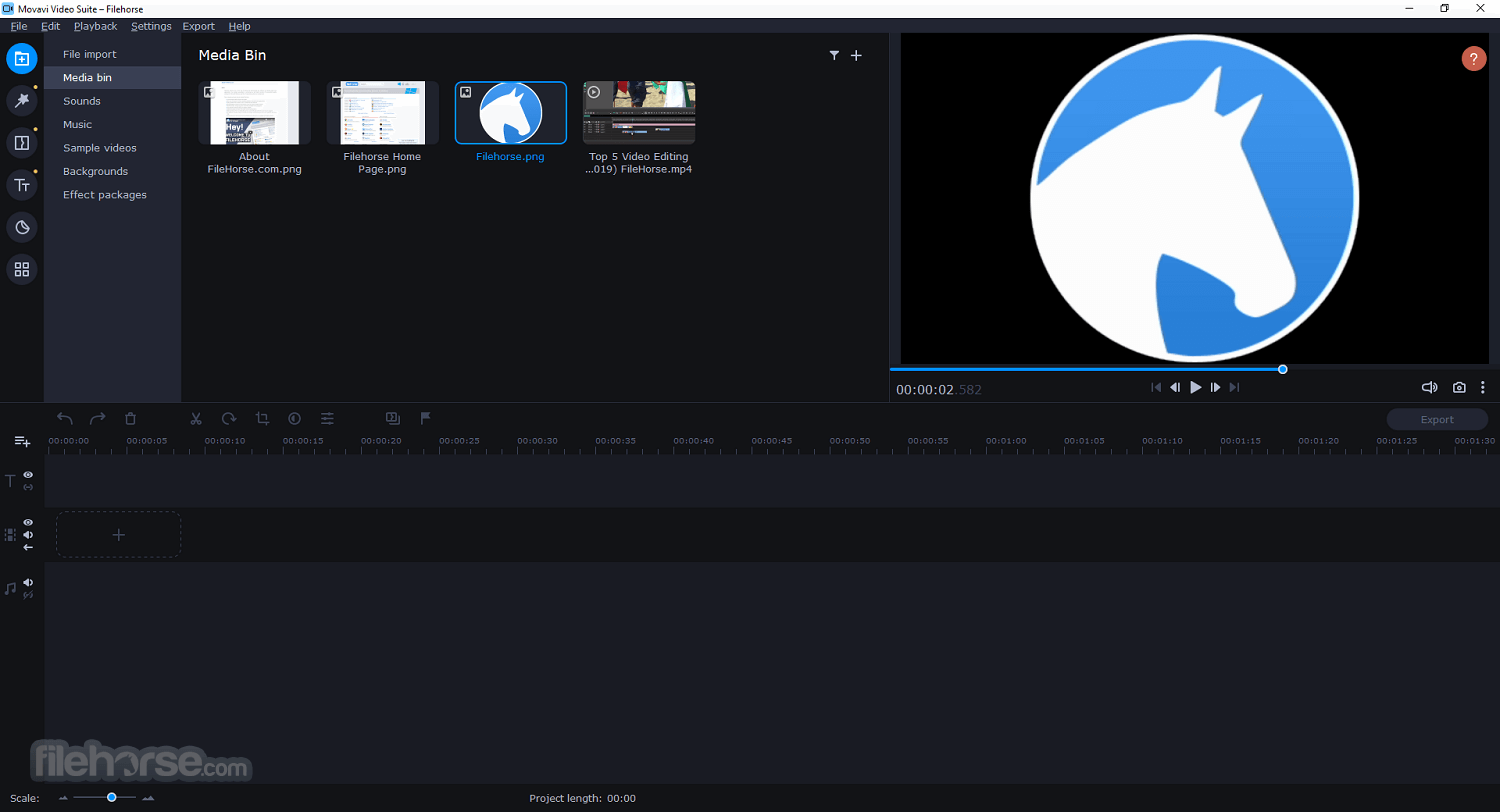Add a marker with flag icon
The height and width of the screenshot is (812, 1500).
click(x=425, y=419)
